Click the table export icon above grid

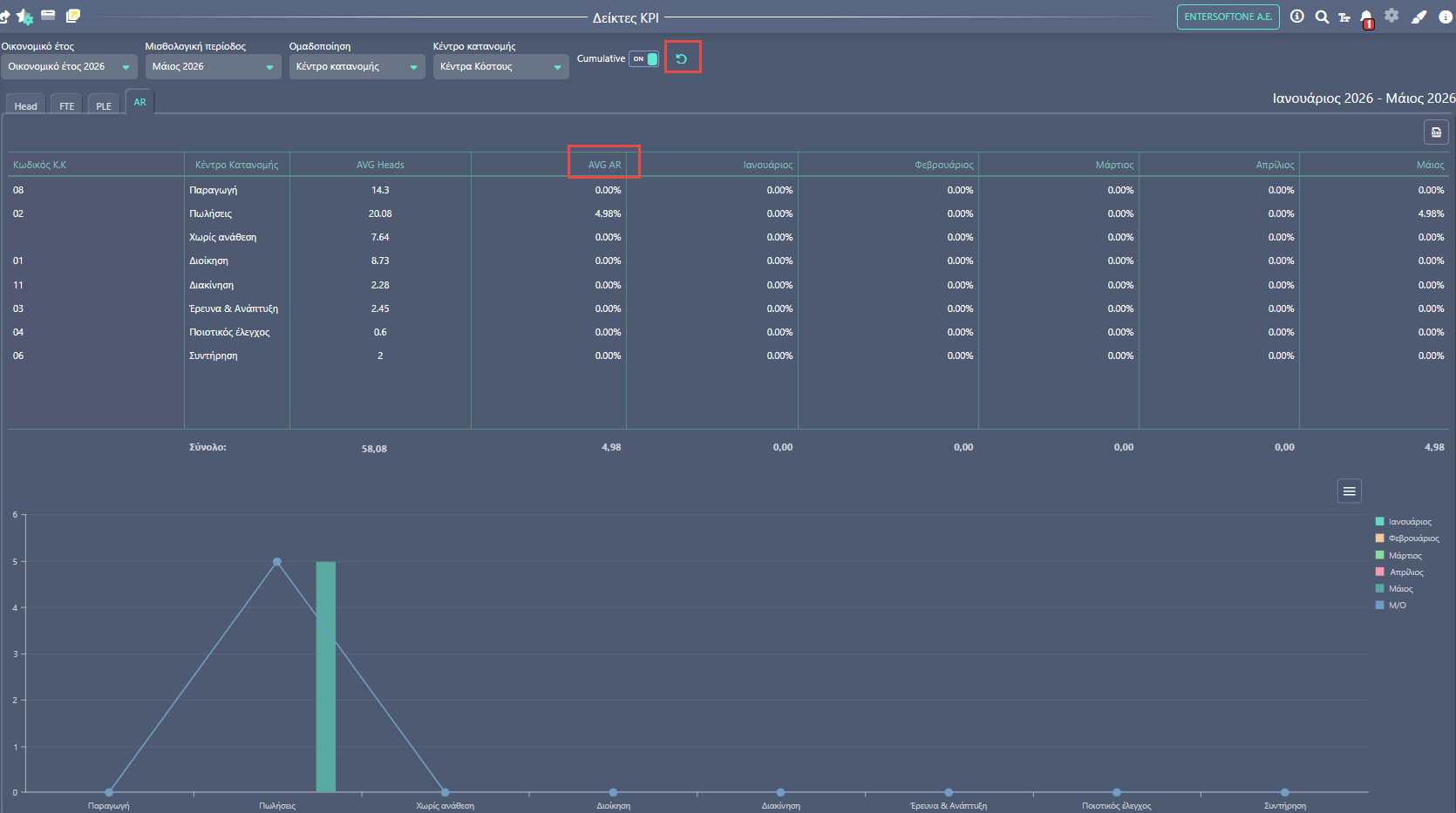(1436, 132)
